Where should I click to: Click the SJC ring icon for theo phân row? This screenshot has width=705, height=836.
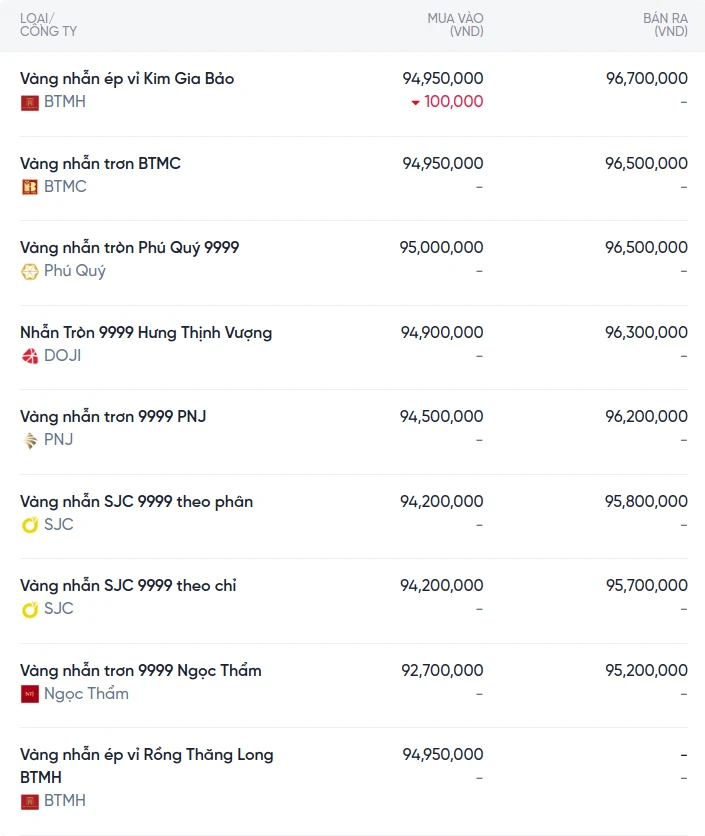30,525
